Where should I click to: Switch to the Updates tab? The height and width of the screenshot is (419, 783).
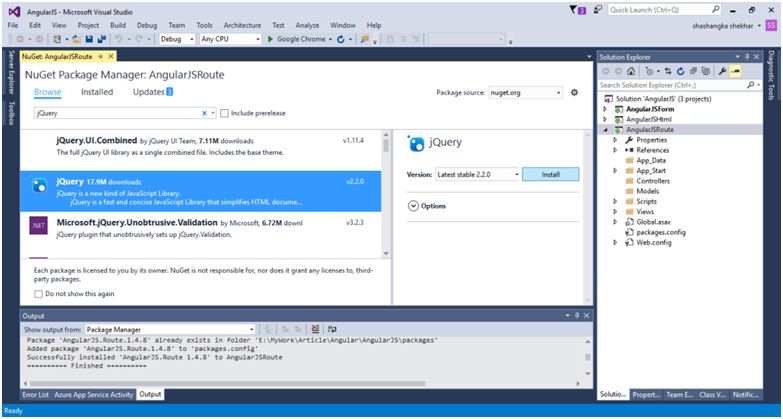(x=153, y=92)
